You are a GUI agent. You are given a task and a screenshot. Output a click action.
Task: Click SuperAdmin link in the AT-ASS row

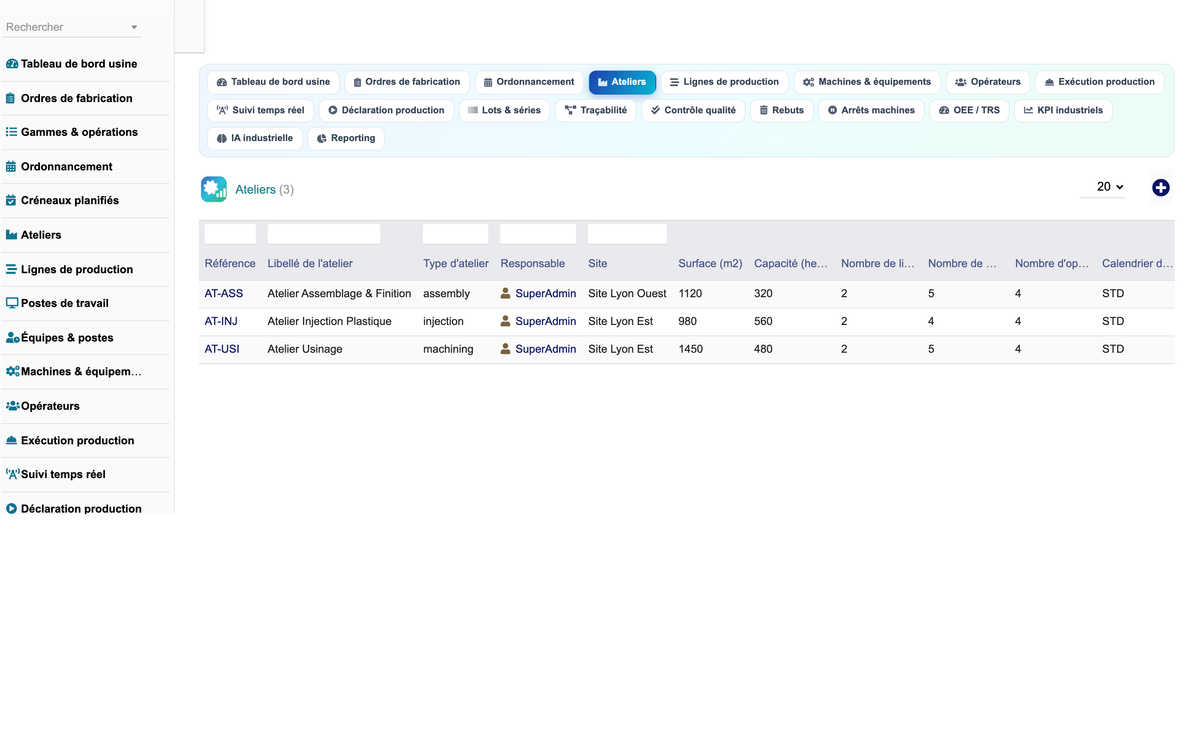tap(546, 293)
